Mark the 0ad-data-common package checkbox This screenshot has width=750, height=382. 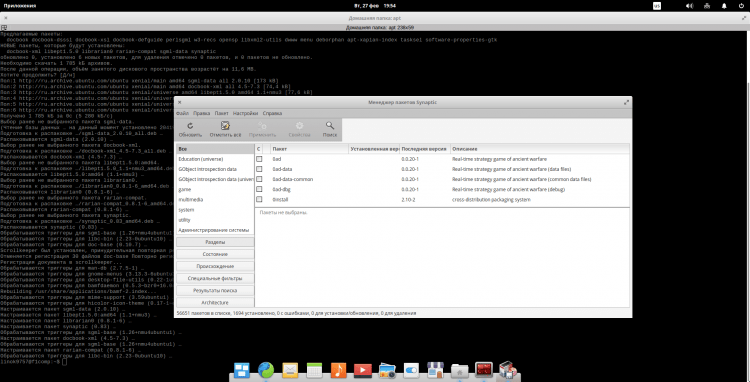point(259,179)
